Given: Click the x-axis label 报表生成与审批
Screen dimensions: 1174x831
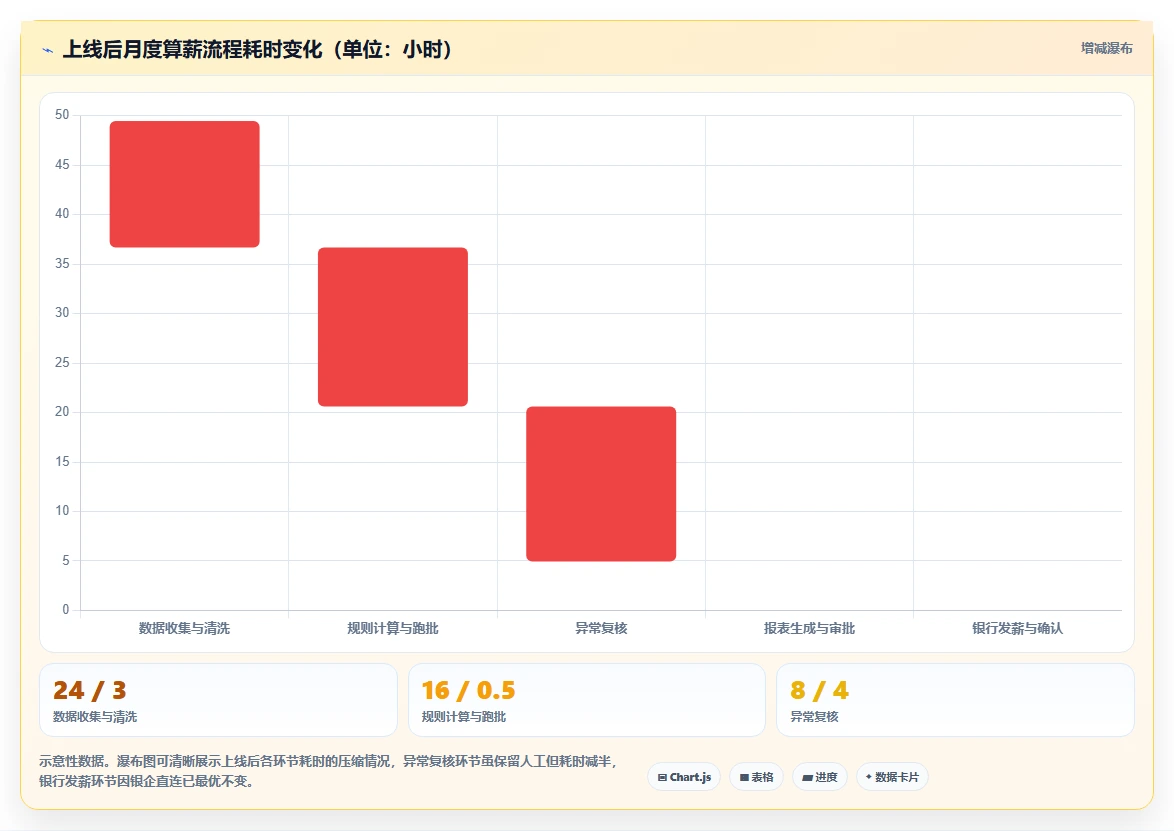Looking at the screenshot, I should point(809,628).
